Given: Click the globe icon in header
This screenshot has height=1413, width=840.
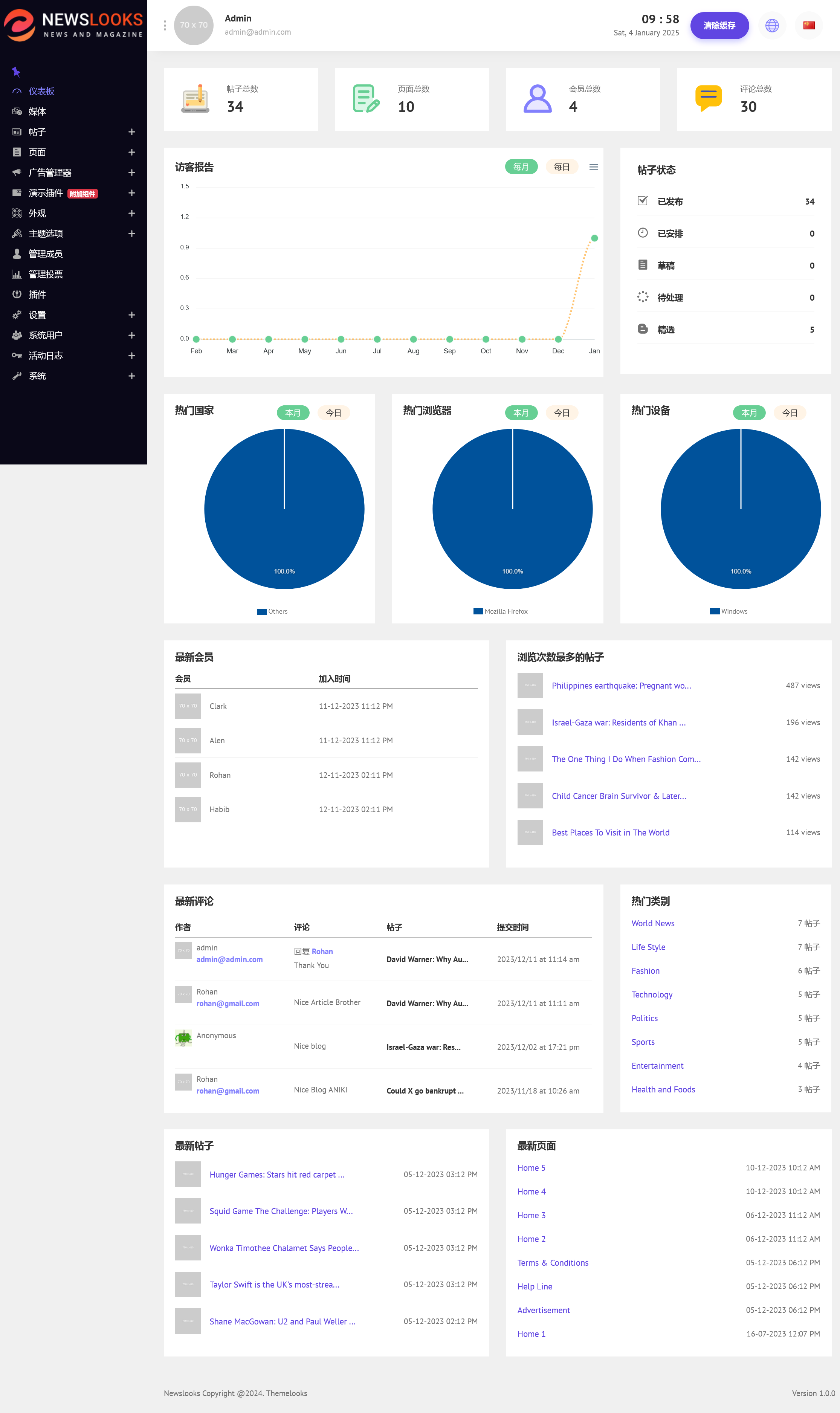Looking at the screenshot, I should pos(771,26).
